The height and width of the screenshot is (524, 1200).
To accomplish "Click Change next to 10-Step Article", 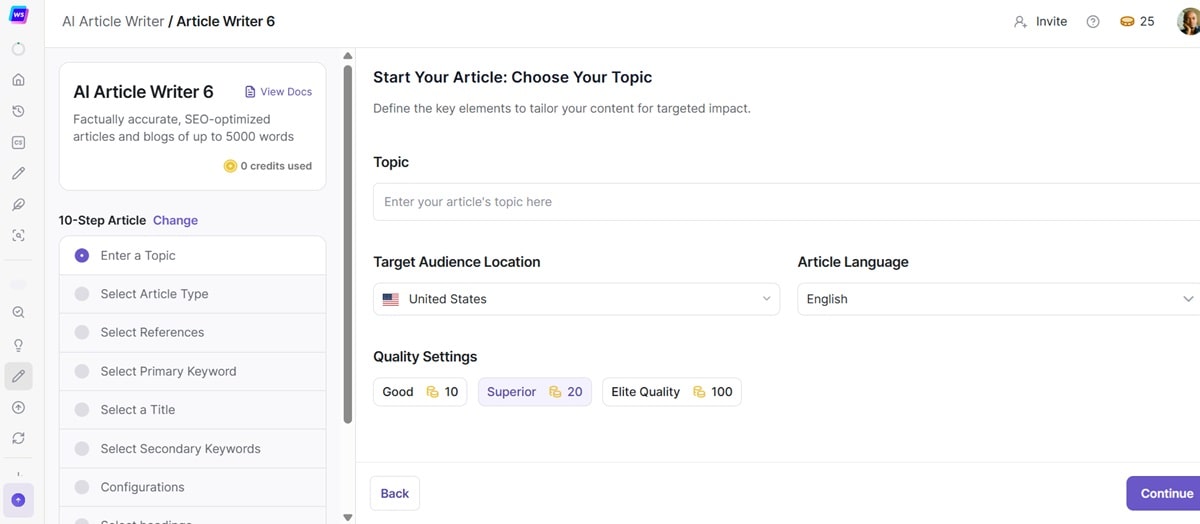I will [x=175, y=220].
